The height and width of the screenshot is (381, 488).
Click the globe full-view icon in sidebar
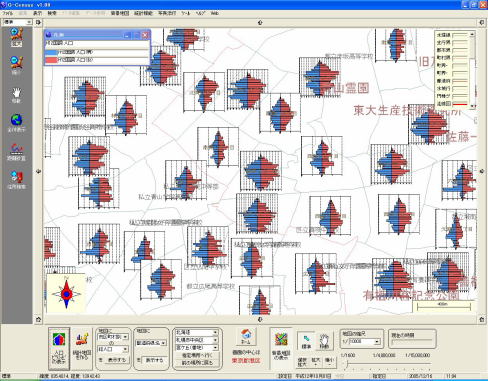[16, 123]
